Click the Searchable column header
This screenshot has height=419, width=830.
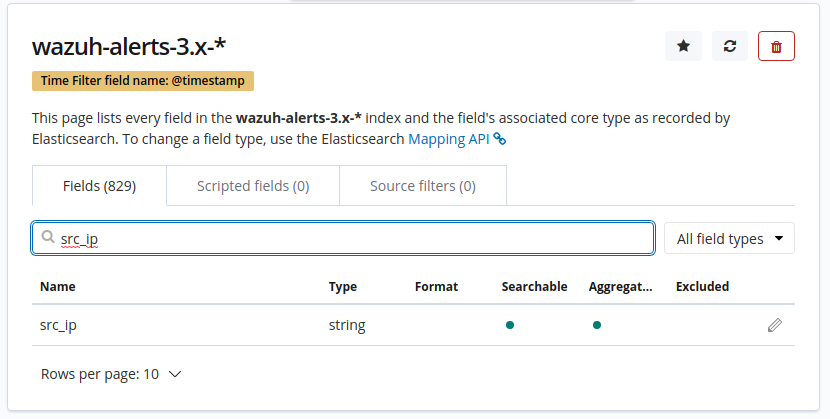tap(534, 286)
